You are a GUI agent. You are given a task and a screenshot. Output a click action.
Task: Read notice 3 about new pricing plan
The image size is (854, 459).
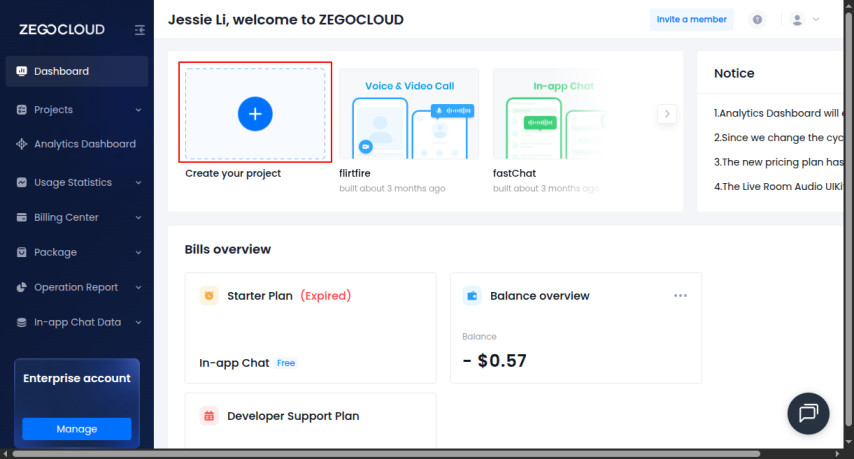pyautogui.click(x=779, y=162)
